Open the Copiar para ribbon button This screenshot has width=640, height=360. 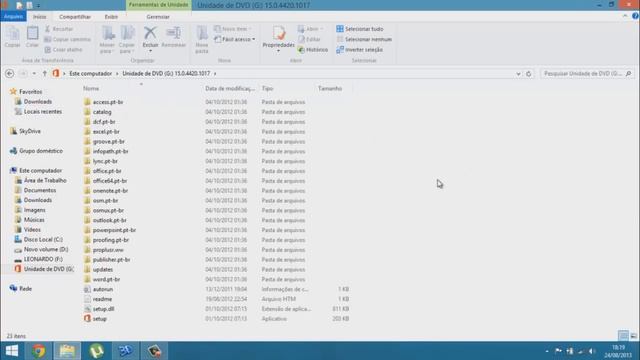[x=127, y=40]
